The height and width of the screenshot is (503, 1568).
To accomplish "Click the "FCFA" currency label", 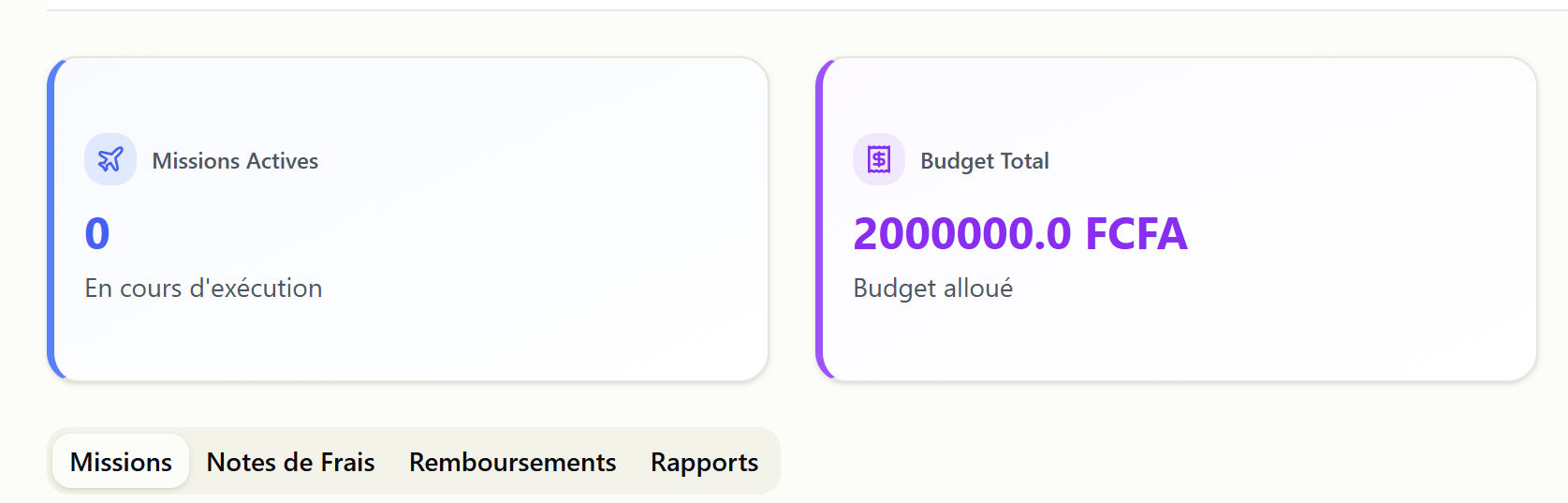I will pyautogui.click(x=1136, y=233).
